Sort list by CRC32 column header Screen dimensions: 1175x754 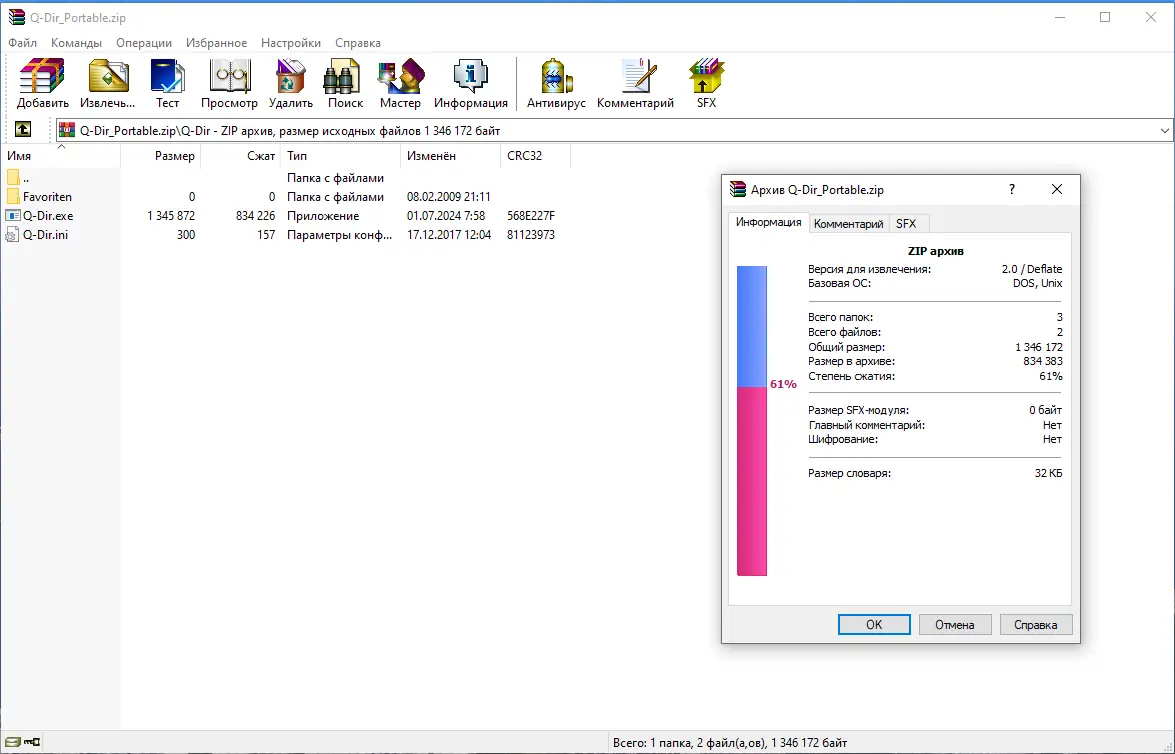tap(535, 156)
